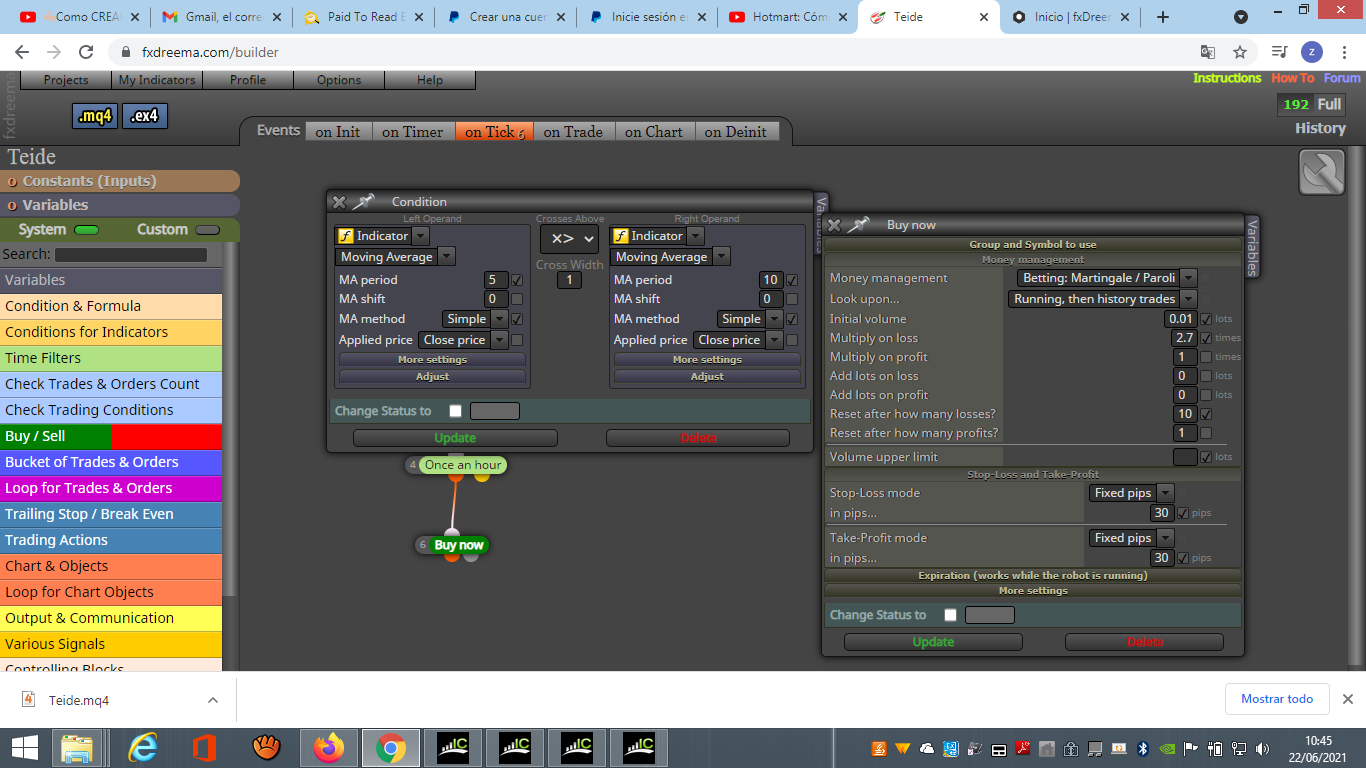Select the Once an hour block

coord(462,465)
